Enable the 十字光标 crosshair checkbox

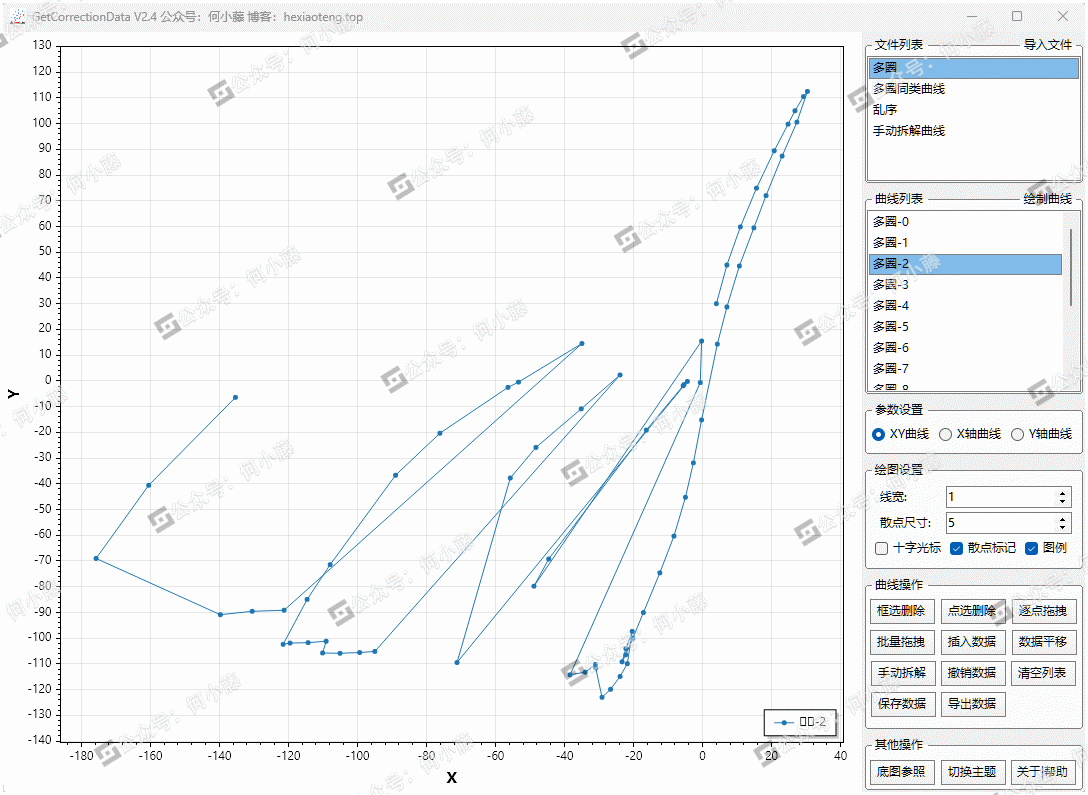click(x=881, y=548)
